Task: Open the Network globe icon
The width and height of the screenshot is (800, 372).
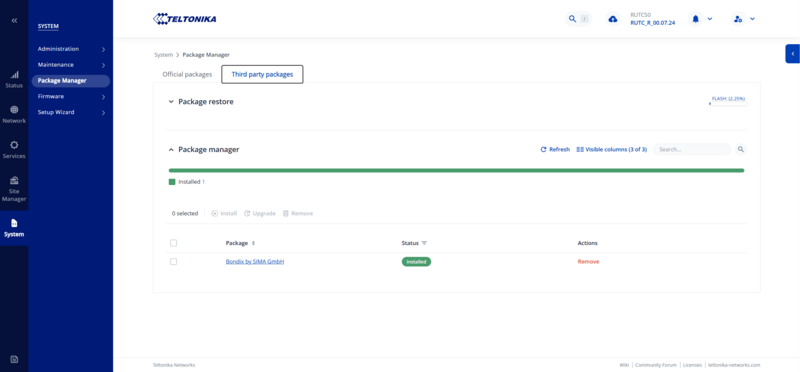Action: (14, 110)
